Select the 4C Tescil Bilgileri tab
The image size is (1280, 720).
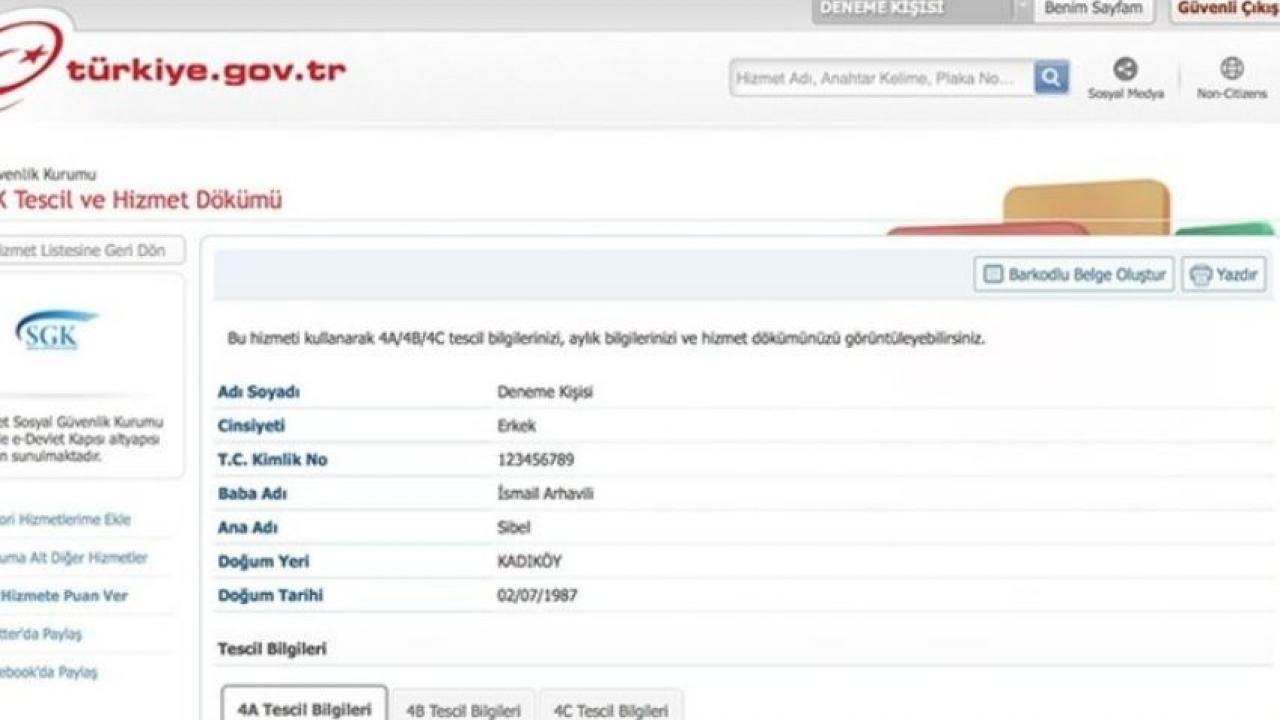pos(610,710)
